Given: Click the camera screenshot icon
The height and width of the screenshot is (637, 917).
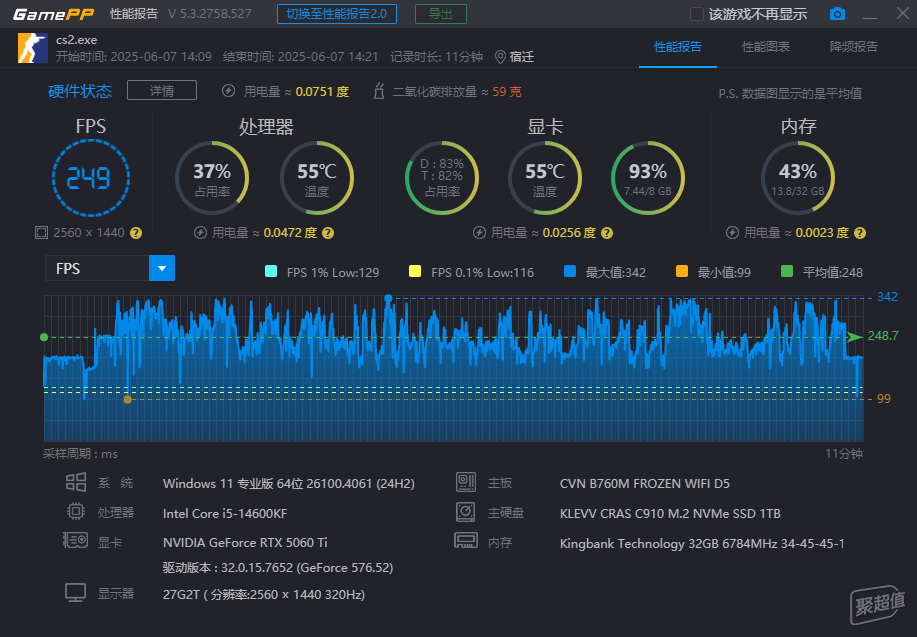Looking at the screenshot, I should pyautogui.click(x=837, y=13).
